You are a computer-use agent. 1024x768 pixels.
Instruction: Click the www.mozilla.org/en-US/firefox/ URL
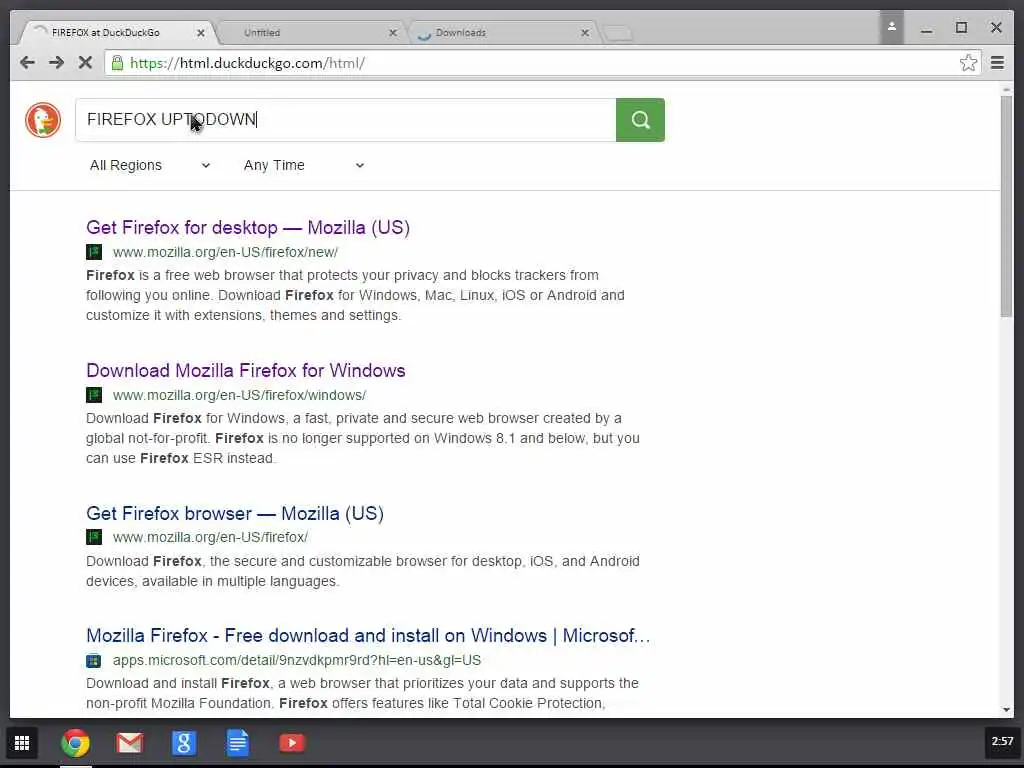point(210,537)
